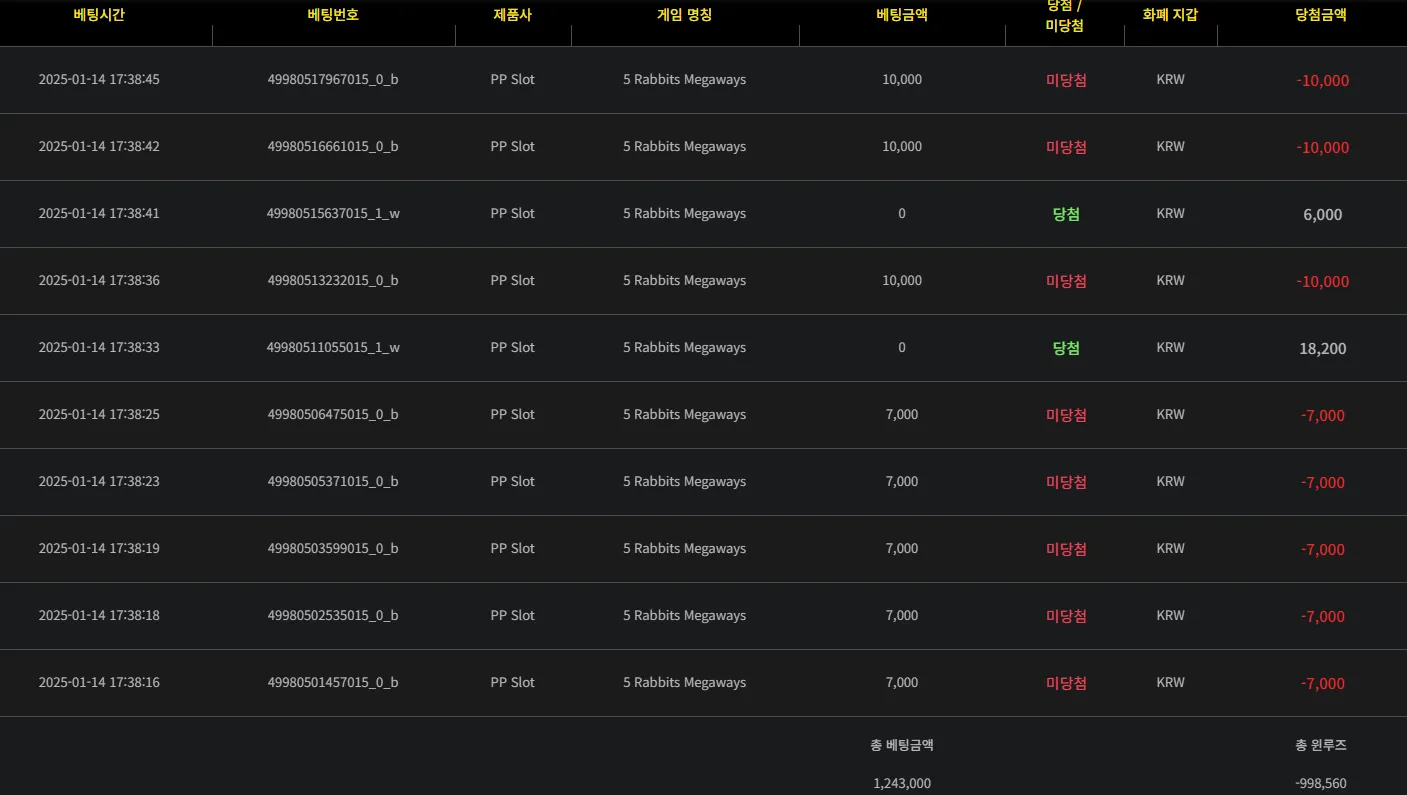
Task: Select bet number 49980515637015_1_w
Action: pyautogui.click(x=333, y=214)
